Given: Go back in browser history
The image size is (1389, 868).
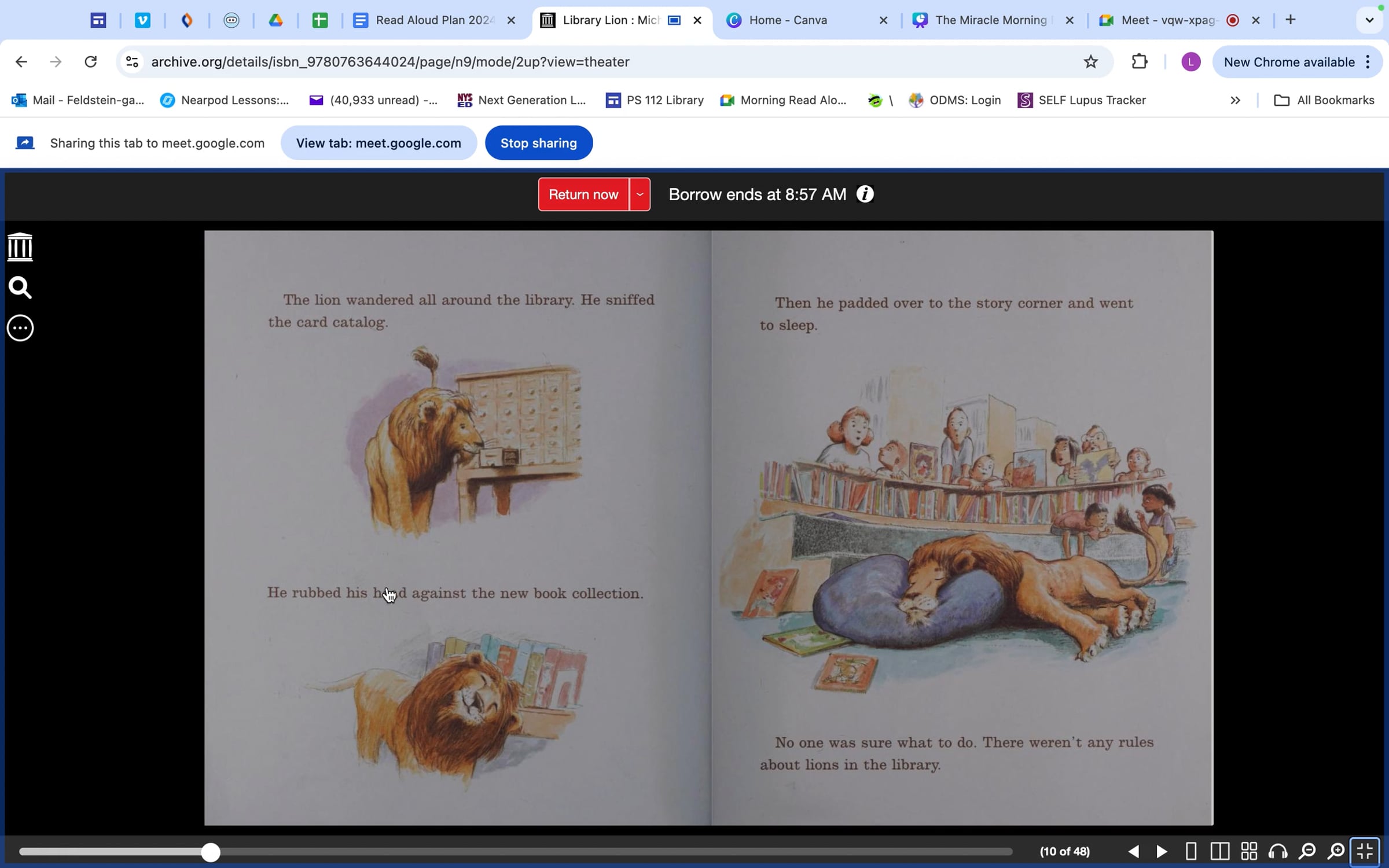Looking at the screenshot, I should point(21,62).
